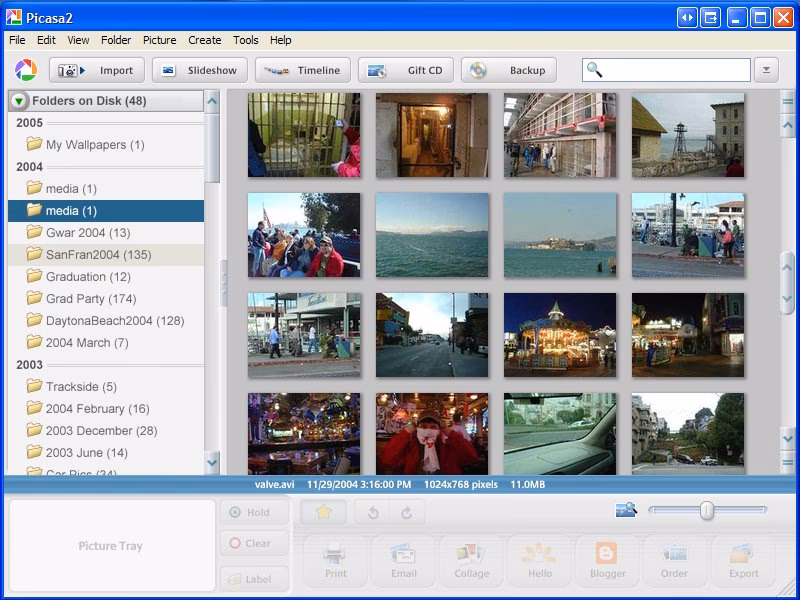Clear the Picture Tray
Screen dimensions: 800x600
(x=254, y=544)
